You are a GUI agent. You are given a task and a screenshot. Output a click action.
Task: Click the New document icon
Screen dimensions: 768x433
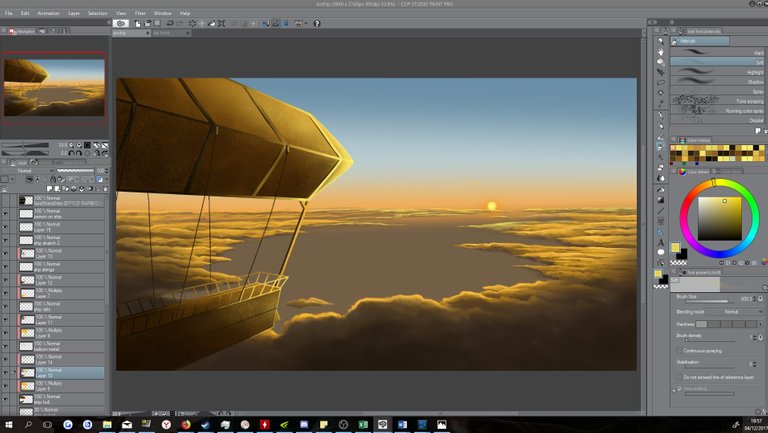[139, 22]
